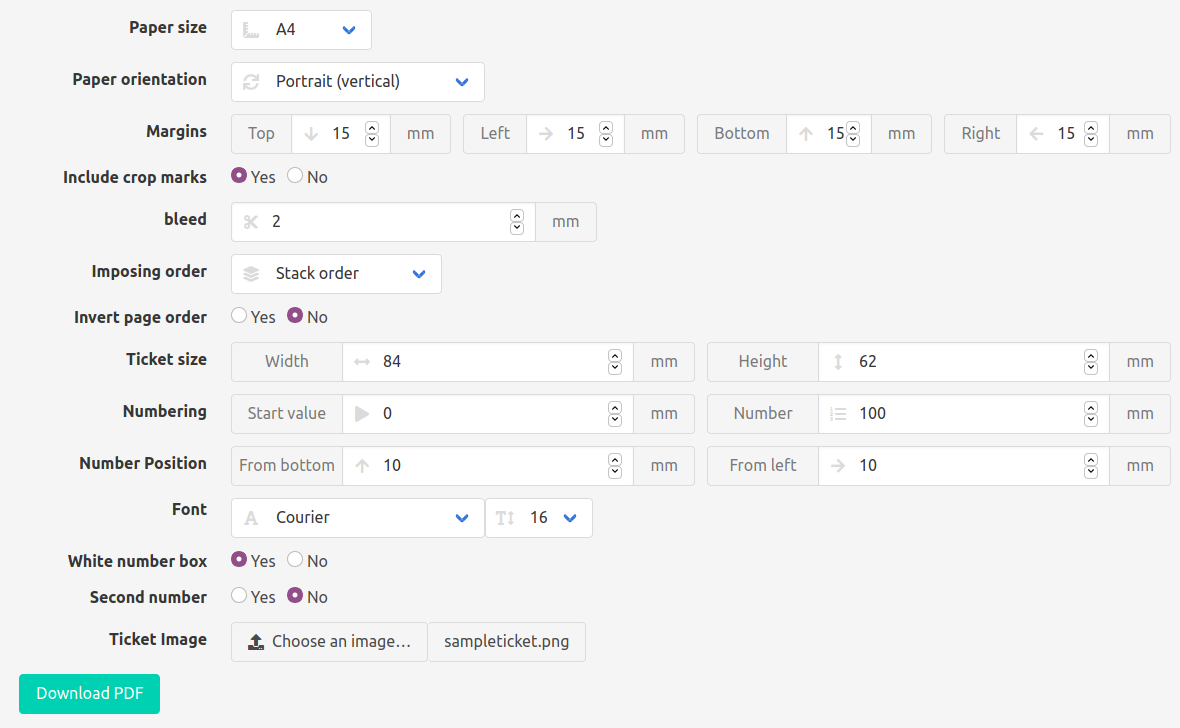The width and height of the screenshot is (1180, 728).
Task: Open the Courier font dropdown
Action: point(357,518)
